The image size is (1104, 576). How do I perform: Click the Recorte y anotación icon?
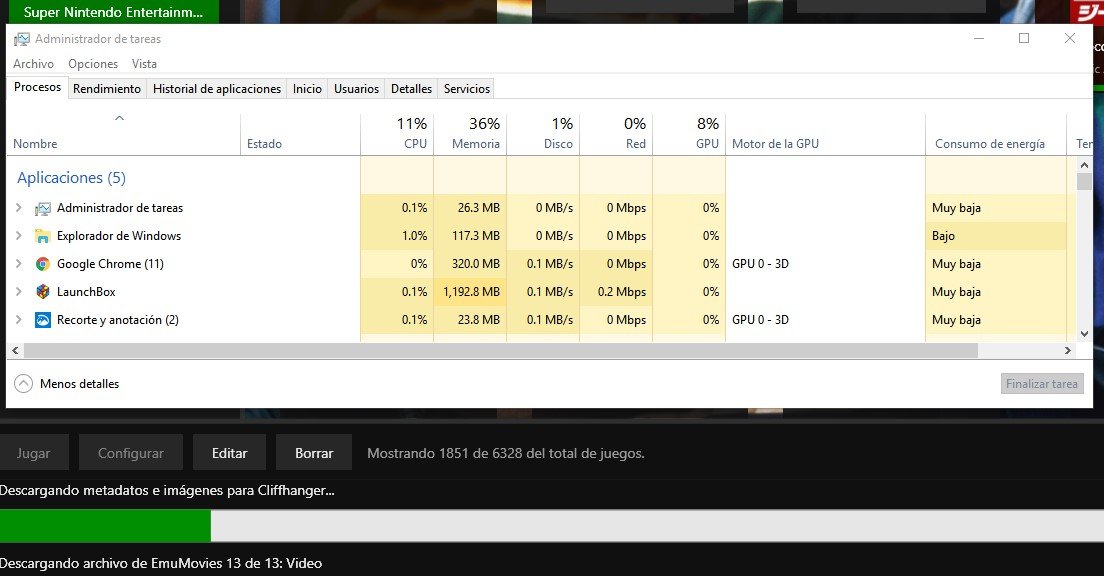click(x=43, y=320)
